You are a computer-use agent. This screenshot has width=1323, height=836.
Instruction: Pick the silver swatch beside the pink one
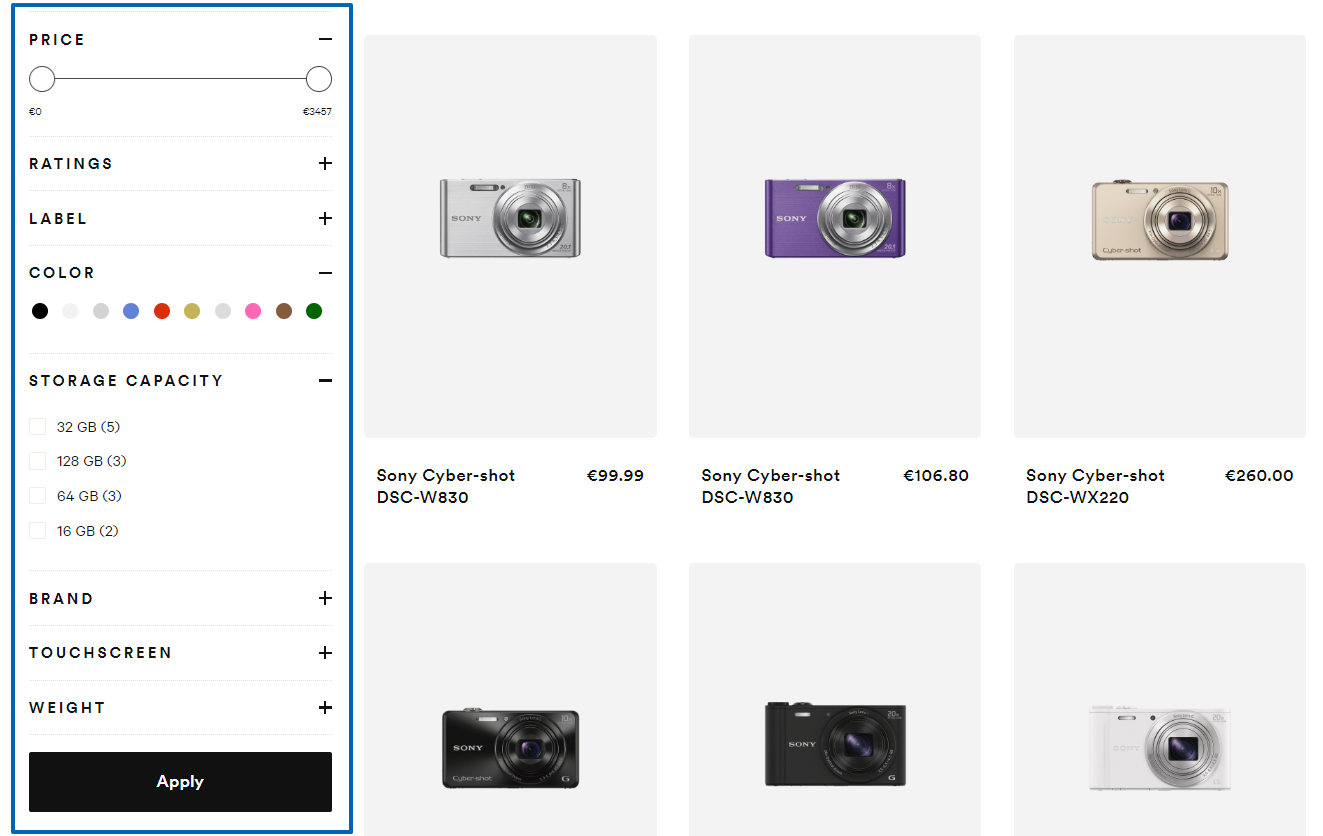click(x=223, y=311)
